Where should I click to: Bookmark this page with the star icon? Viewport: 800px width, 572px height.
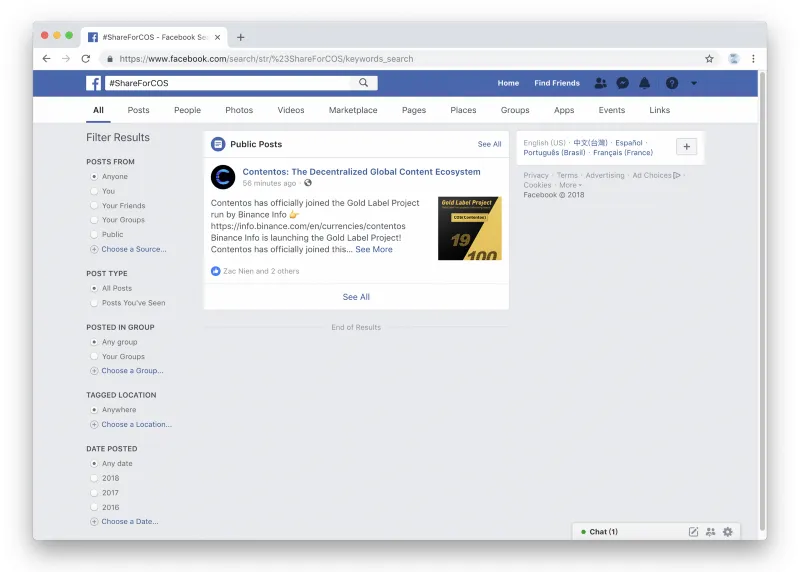709,59
